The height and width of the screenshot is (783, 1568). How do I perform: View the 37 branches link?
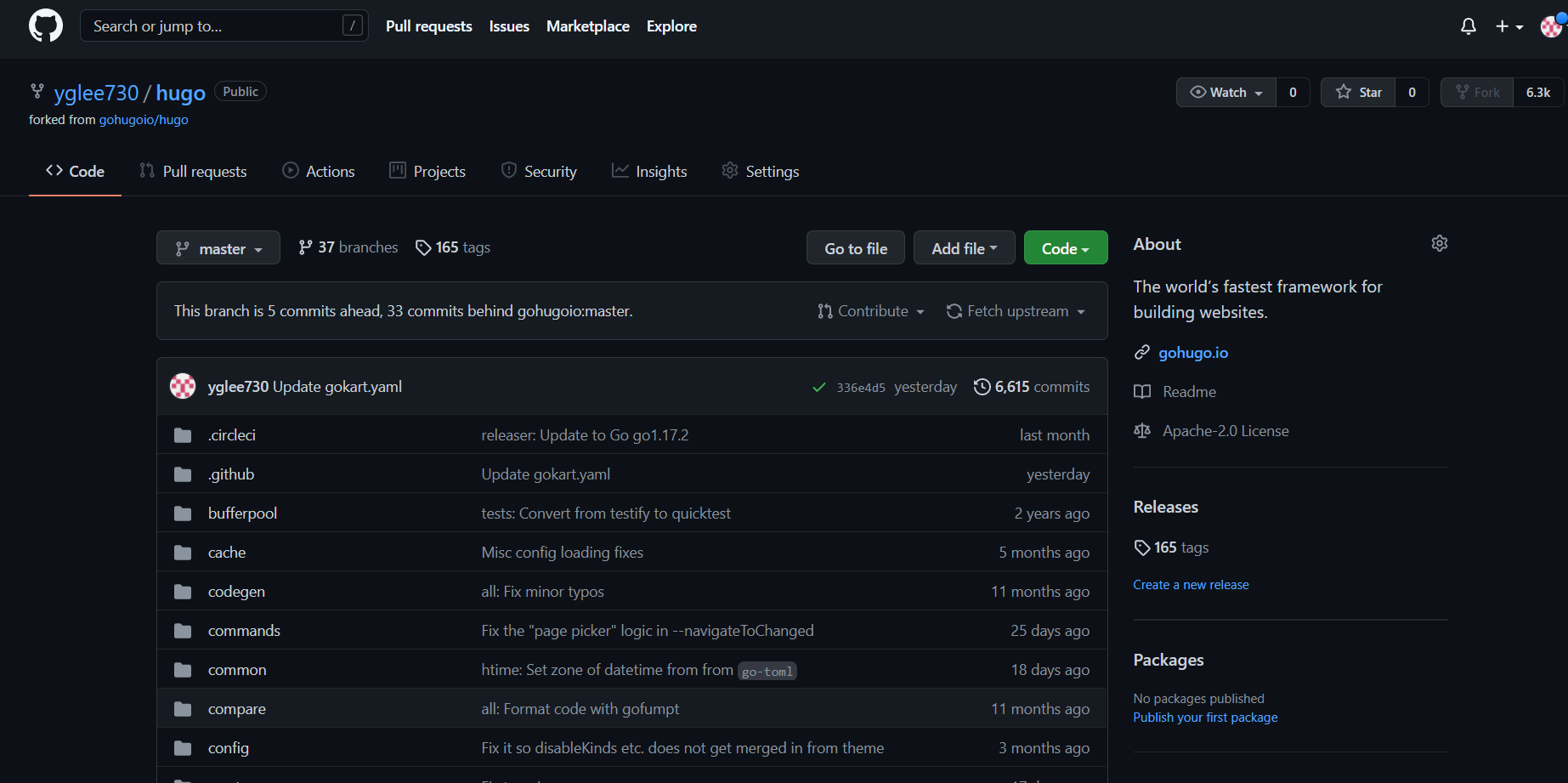348,247
